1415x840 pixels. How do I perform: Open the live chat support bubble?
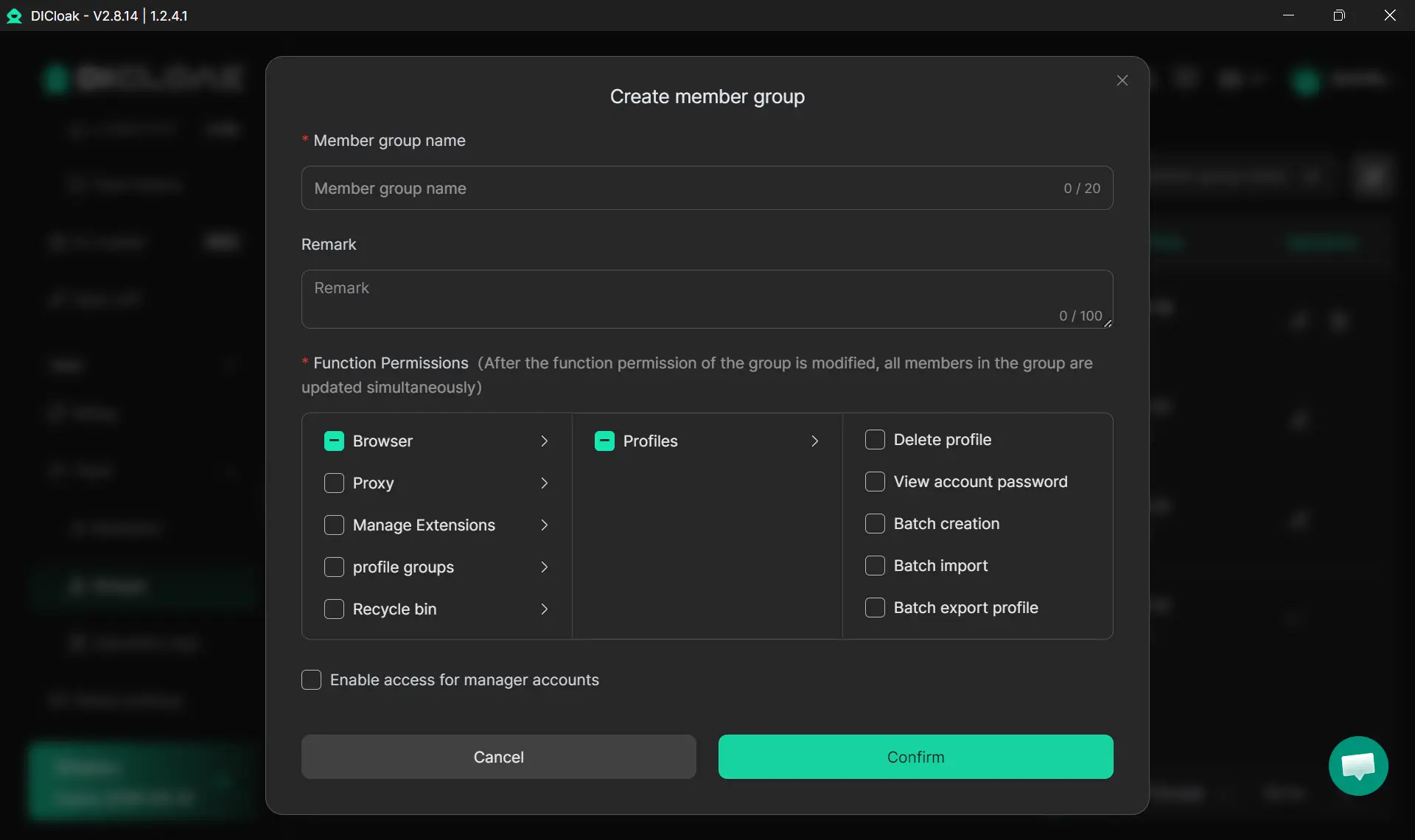pyautogui.click(x=1358, y=766)
